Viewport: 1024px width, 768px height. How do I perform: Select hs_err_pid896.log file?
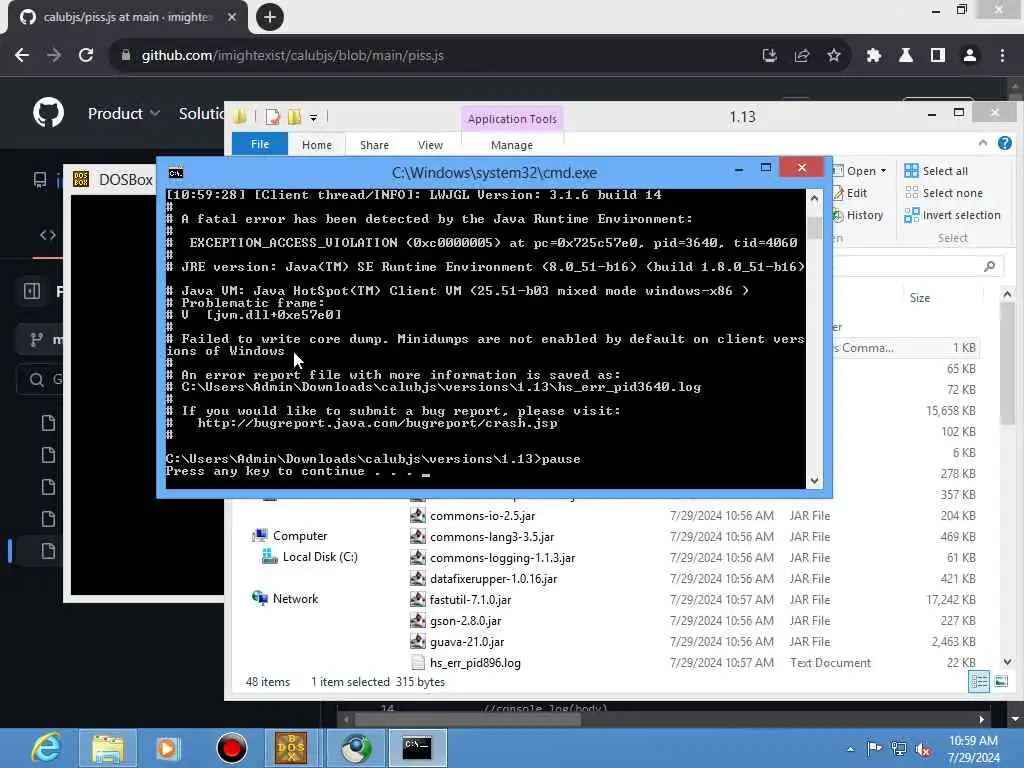click(475, 663)
